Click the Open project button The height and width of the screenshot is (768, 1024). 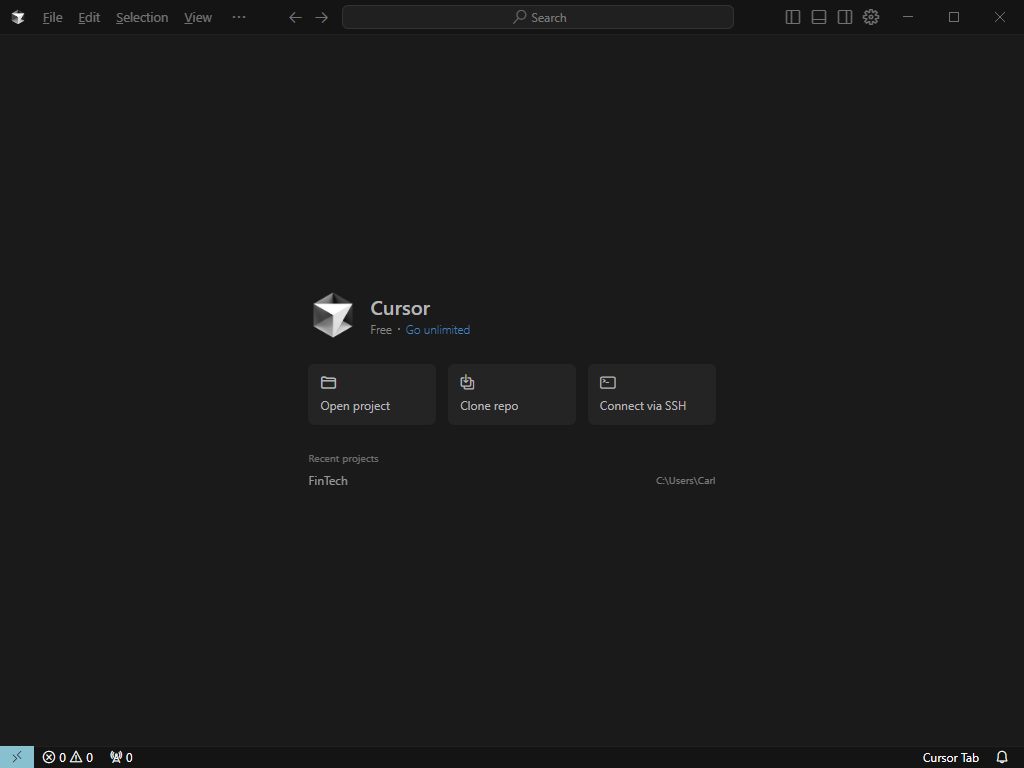coord(372,394)
